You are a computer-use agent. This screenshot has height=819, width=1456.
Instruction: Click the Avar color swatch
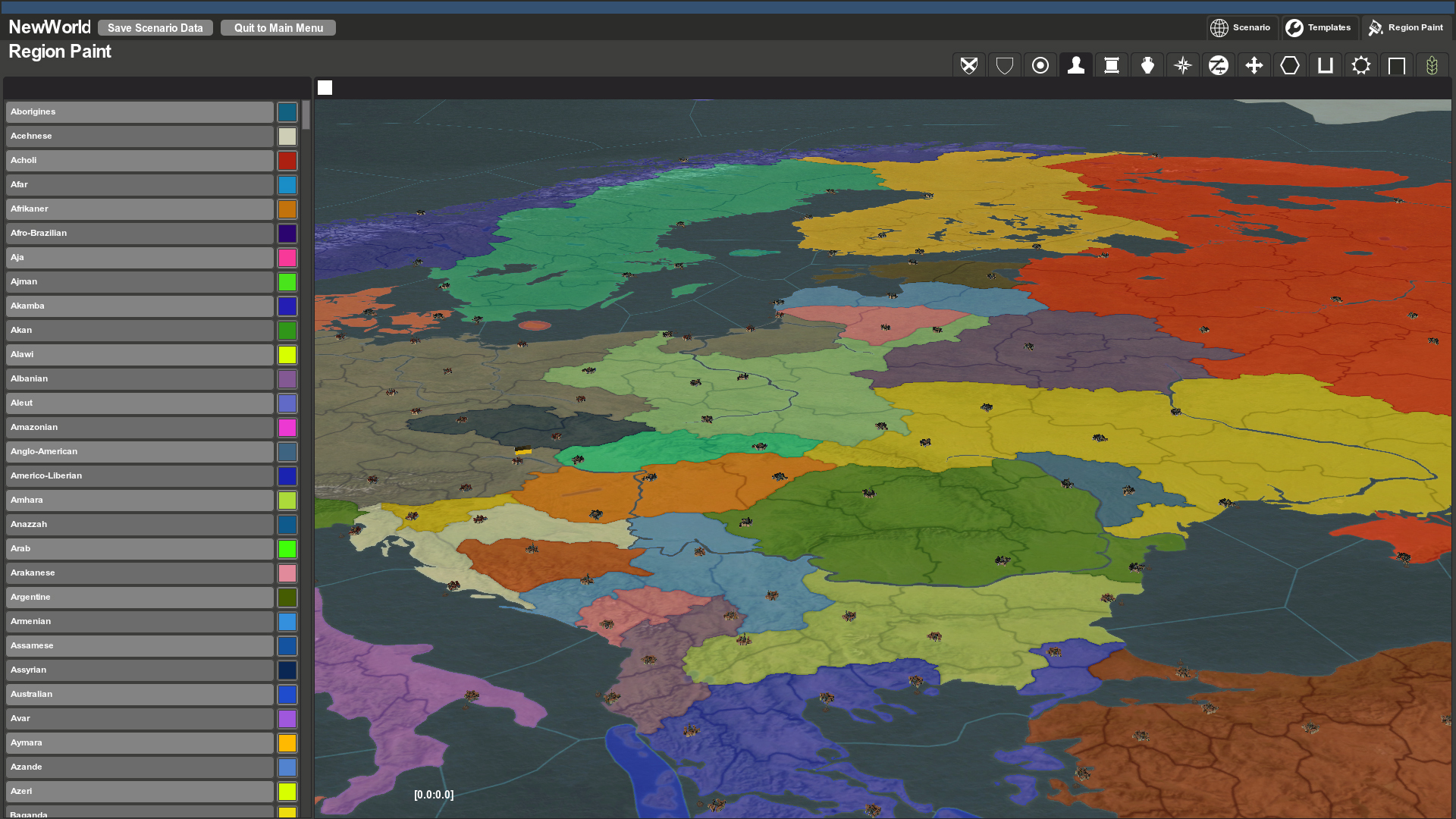287,719
